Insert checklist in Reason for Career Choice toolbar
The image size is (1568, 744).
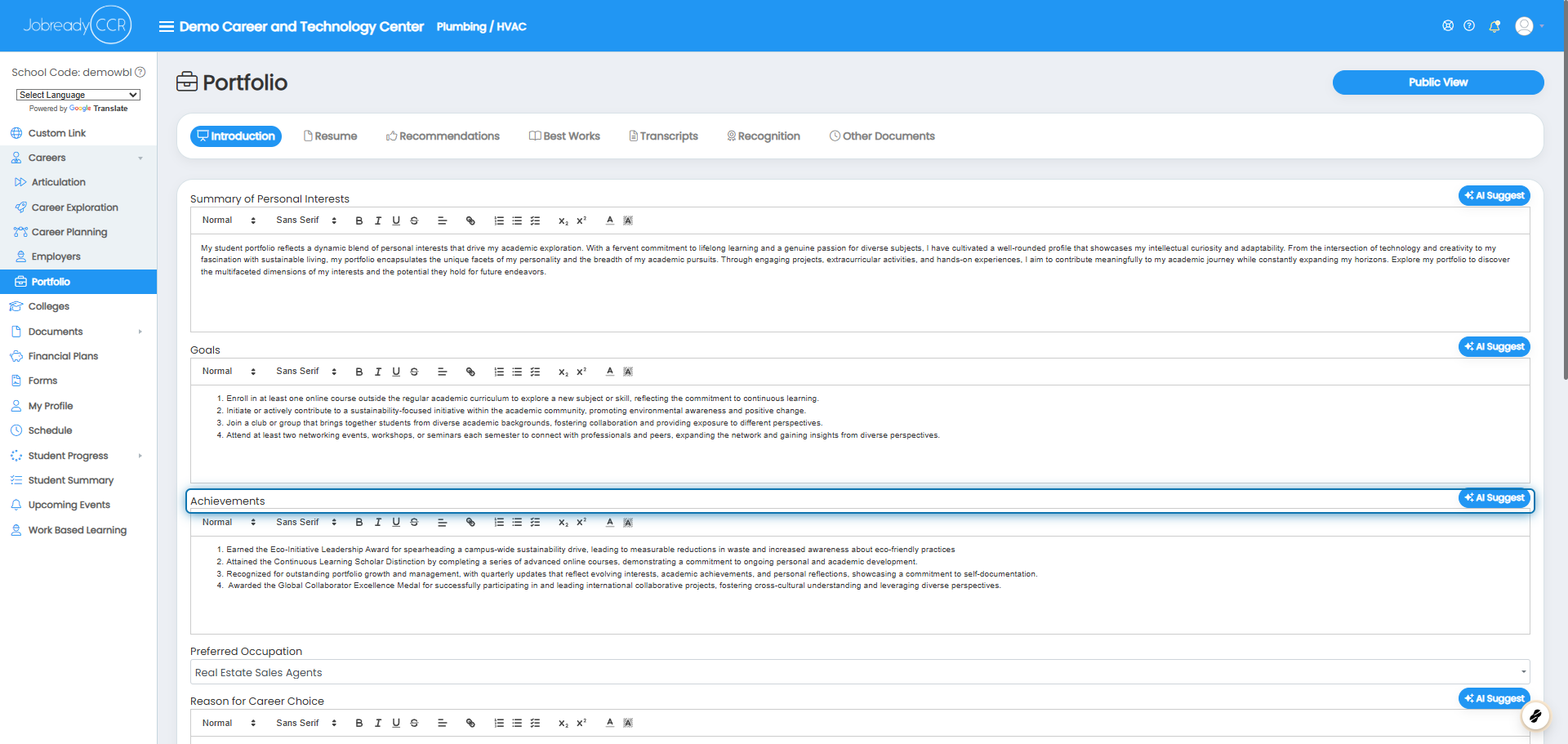click(x=535, y=723)
